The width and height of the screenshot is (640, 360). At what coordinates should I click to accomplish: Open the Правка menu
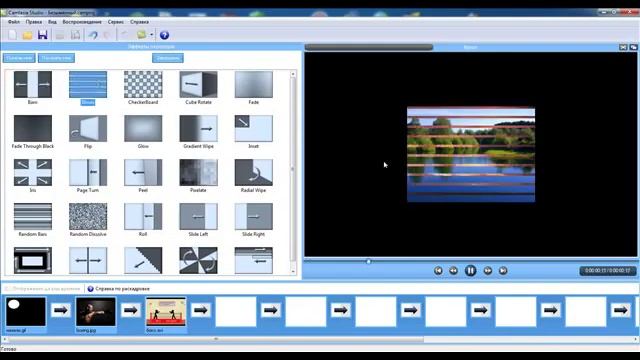(34, 22)
